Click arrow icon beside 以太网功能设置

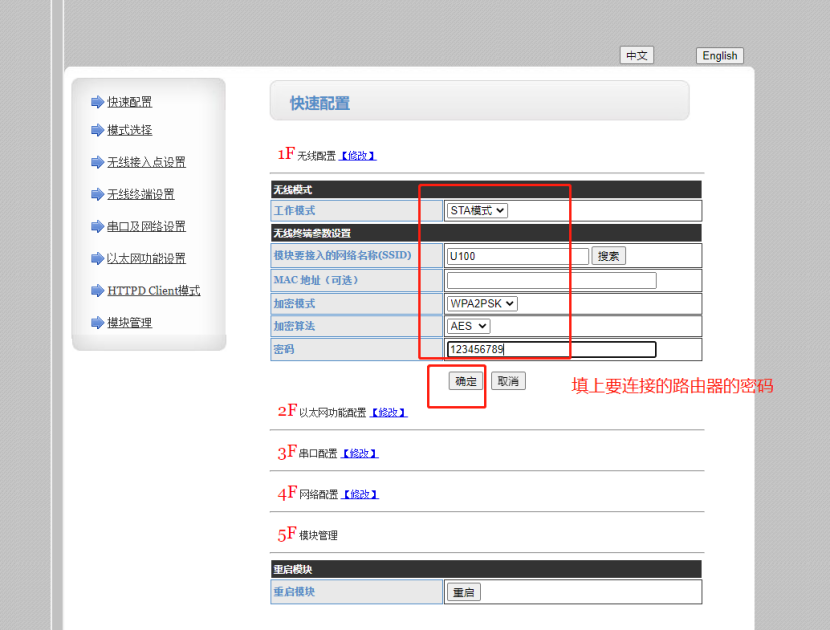tap(97, 258)
